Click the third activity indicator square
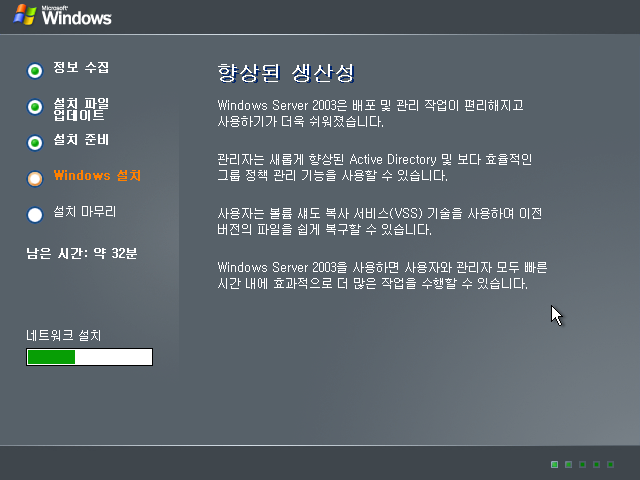The width and height of the screenshot is (640, 480). point(582,464)
